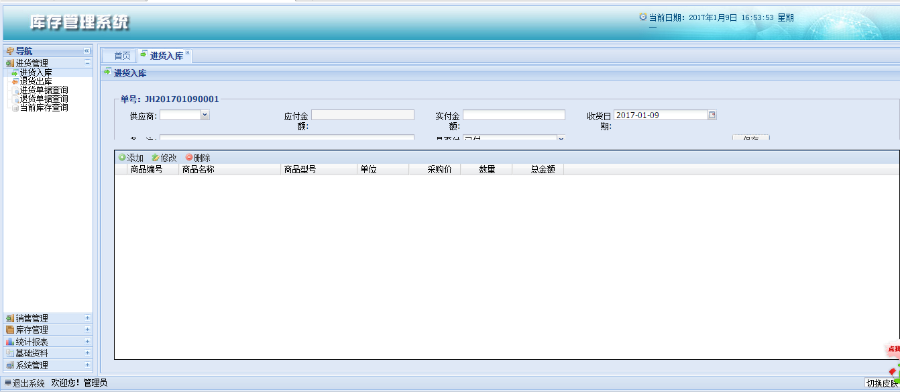
Task: Click the 当前库存查询 database icon
Action: pyautogui.click(x=15, y=107)
